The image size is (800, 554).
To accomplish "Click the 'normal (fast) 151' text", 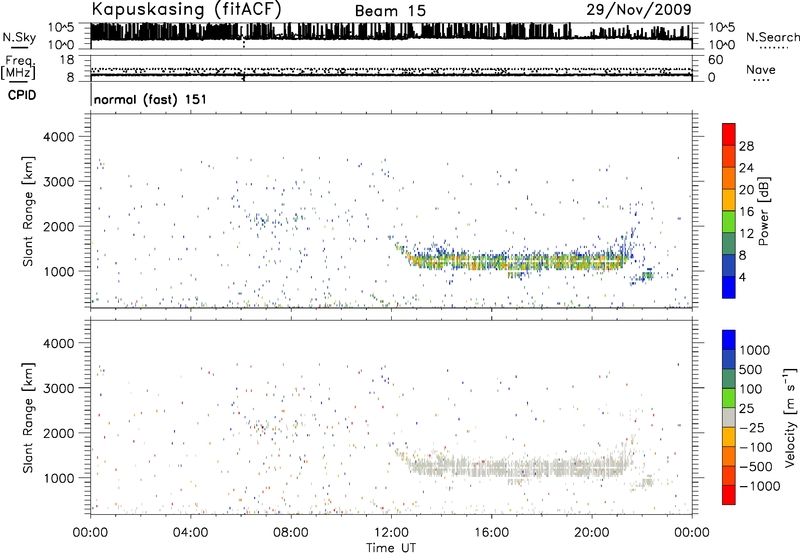I will [x=151, y=99].
